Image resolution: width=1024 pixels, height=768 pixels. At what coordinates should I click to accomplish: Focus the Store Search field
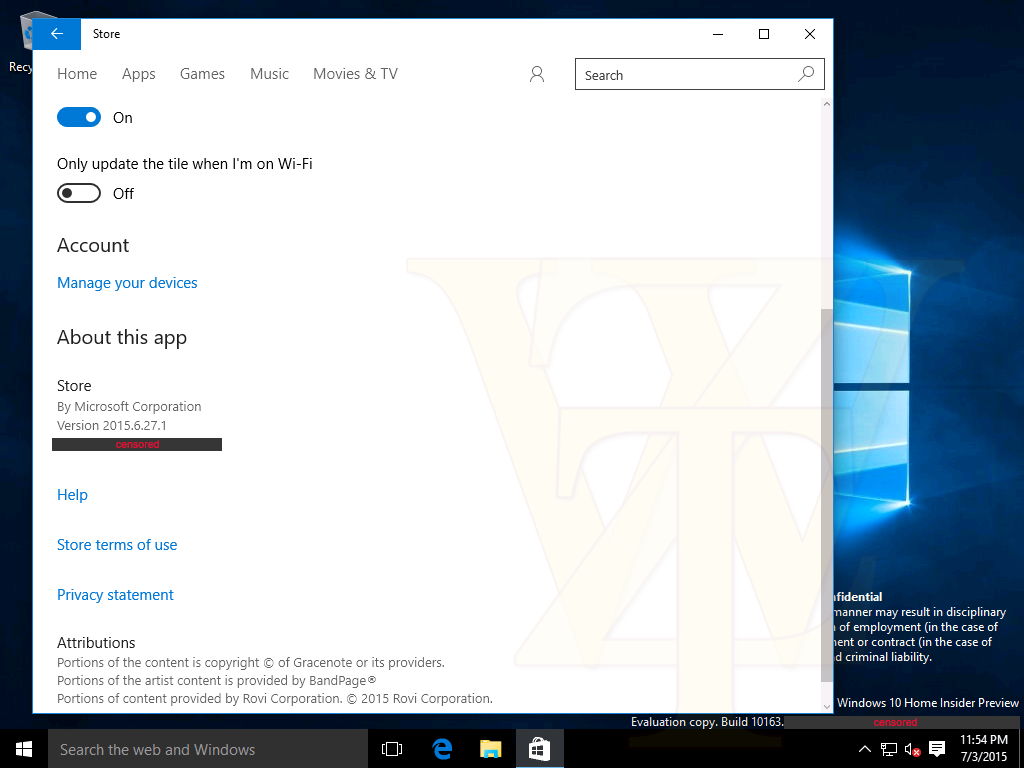(x=699, y=74)
